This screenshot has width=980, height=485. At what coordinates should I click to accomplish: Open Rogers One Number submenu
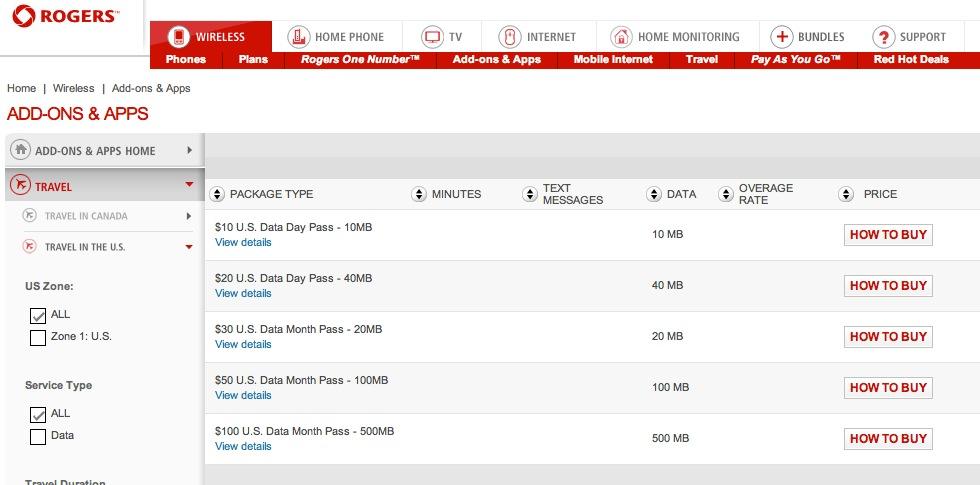pyautogui.click(x=360, y=59)
